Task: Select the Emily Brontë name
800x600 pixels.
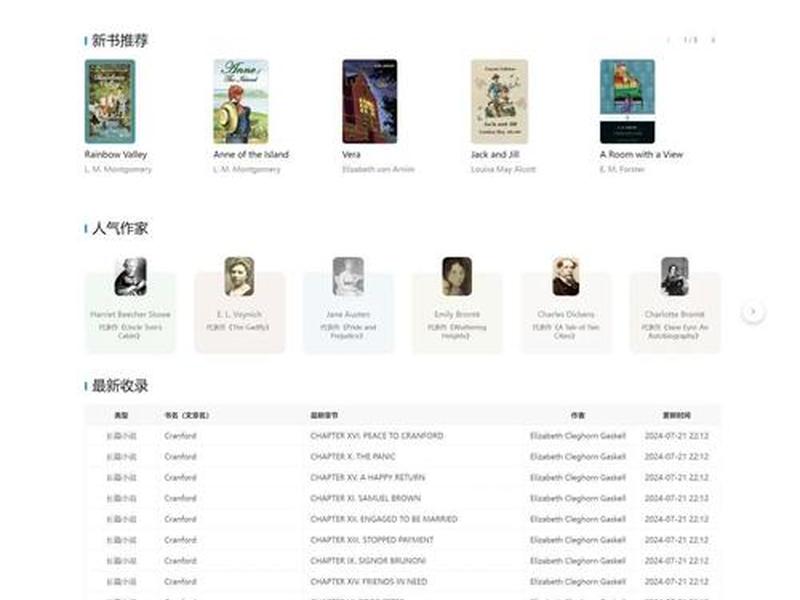Action: tap(457, 314)
